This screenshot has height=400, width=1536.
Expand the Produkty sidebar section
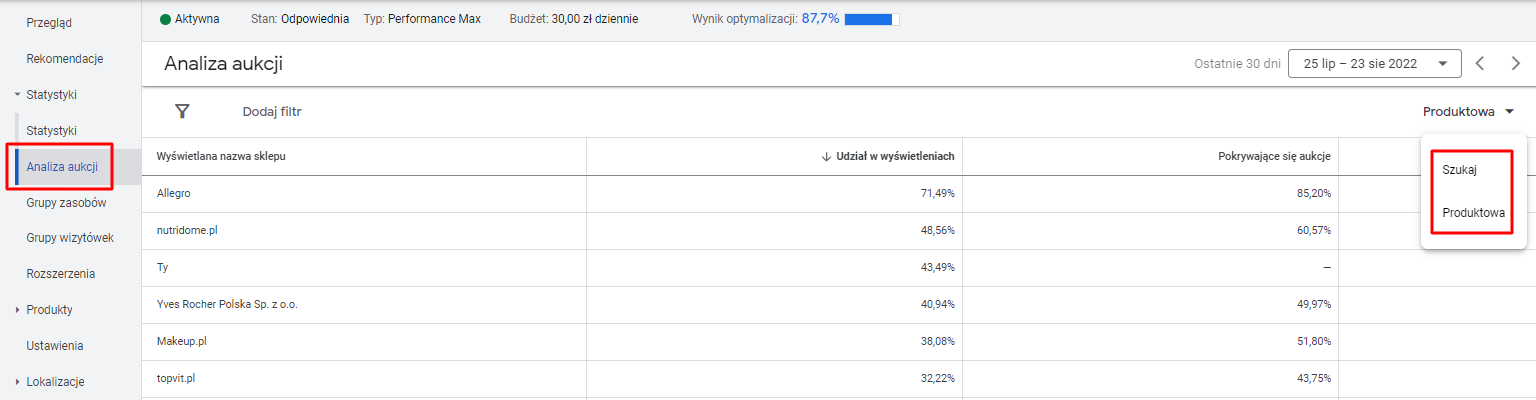click(x=17, y=310)
